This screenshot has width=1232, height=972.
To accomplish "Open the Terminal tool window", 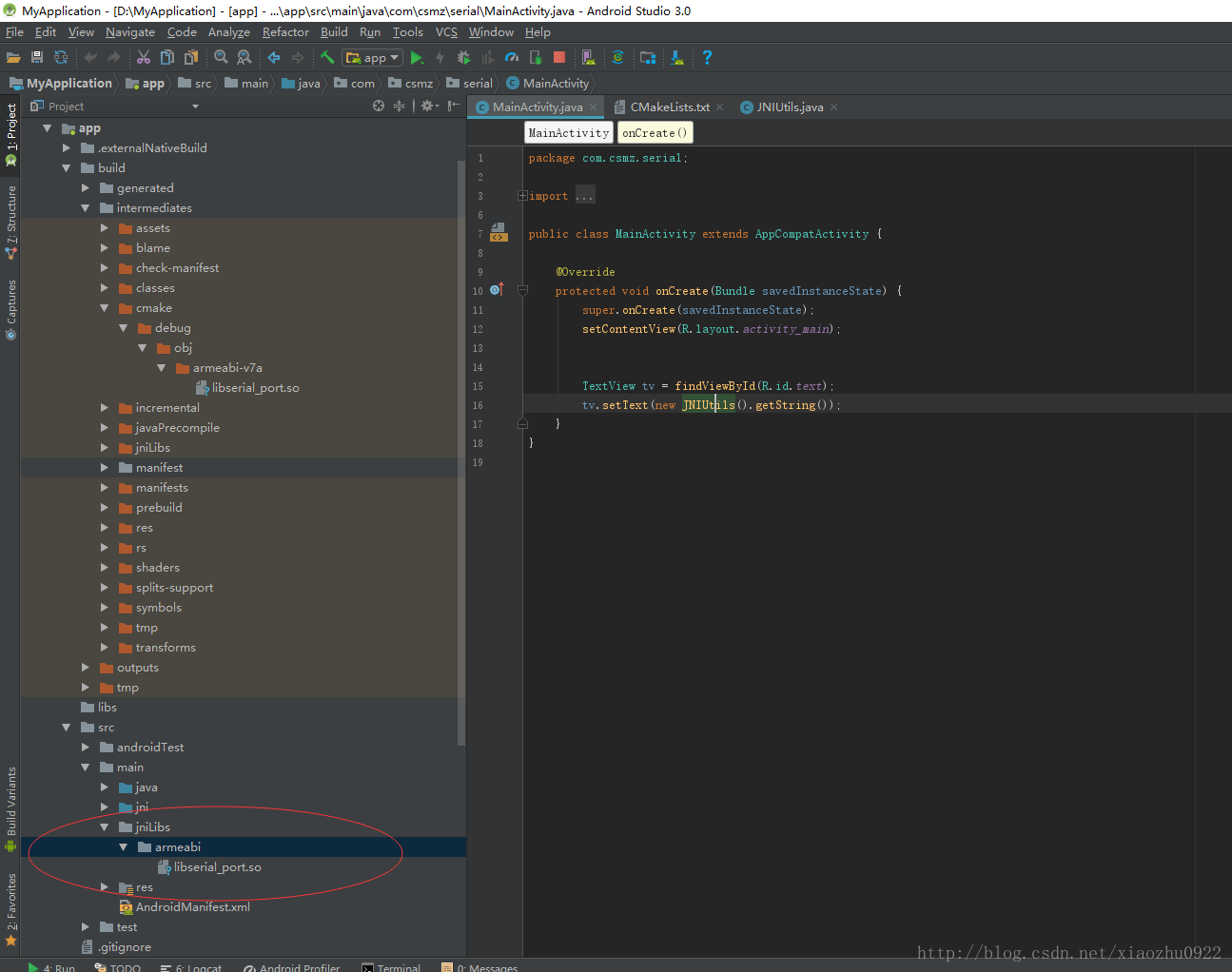I will (391, 967).
